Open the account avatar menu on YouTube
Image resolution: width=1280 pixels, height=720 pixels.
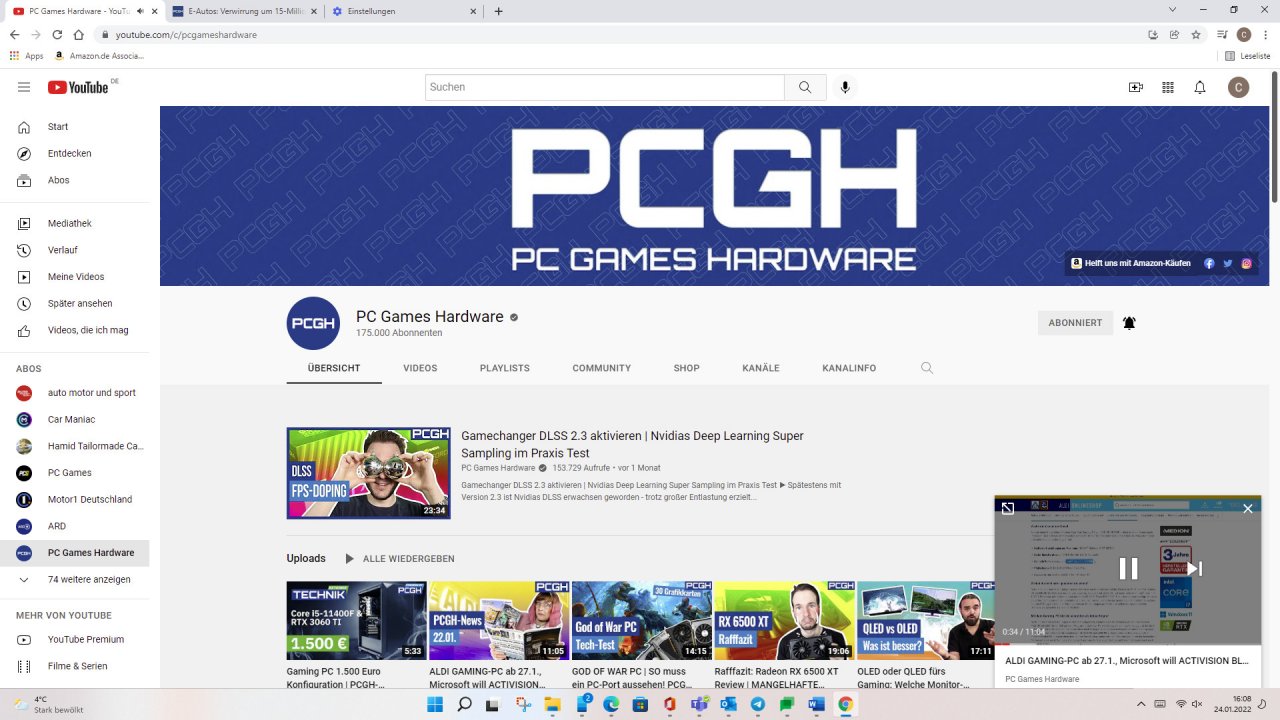(1238, 87)
